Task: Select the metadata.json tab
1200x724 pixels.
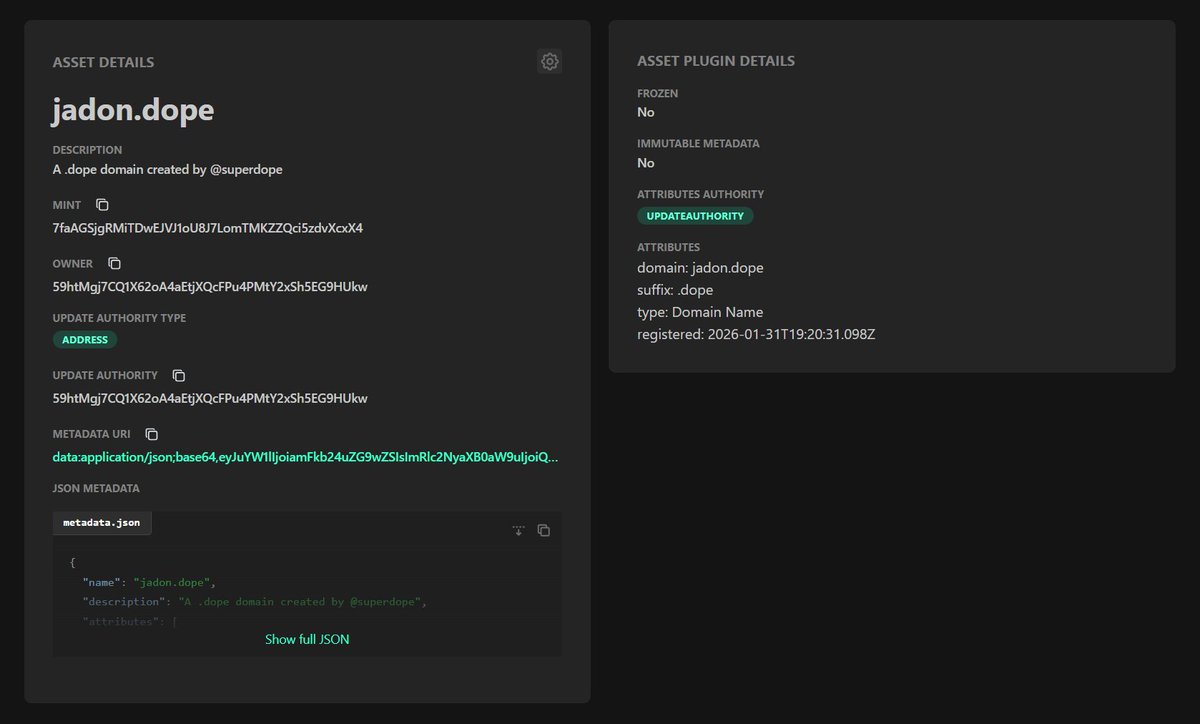Action: [x=101, y=522]
